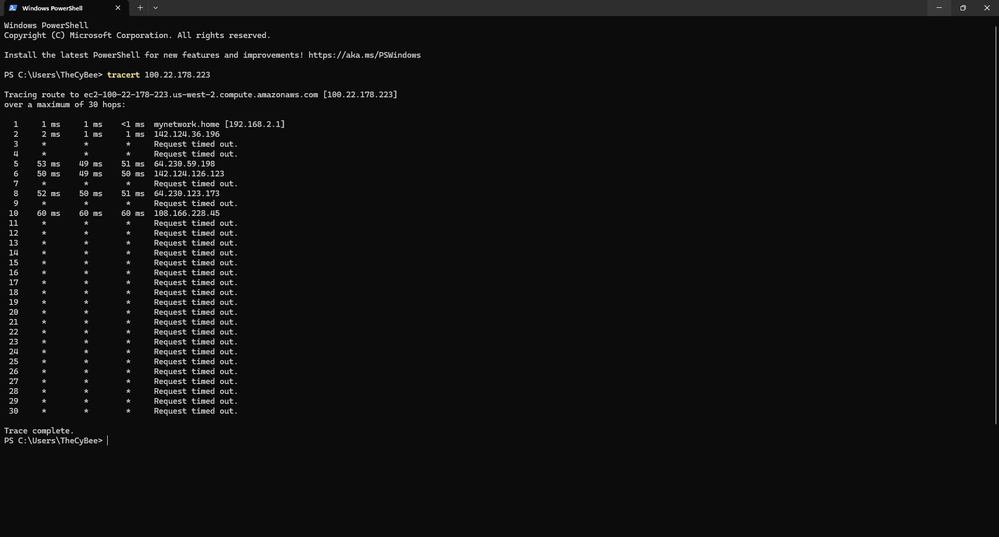This screenshot has height=537, width=999.
Task: Click the 'Trace complete.' message
Action: 39,431
